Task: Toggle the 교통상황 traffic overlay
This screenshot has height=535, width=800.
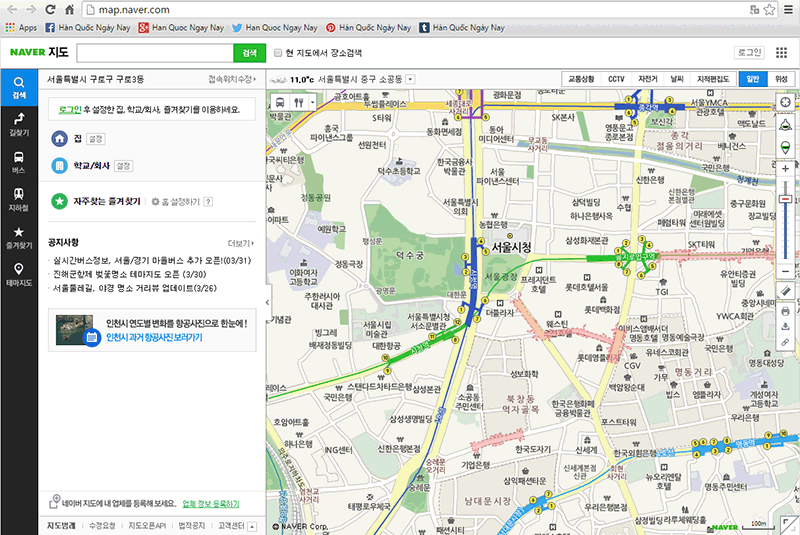Action: (580, 78)
